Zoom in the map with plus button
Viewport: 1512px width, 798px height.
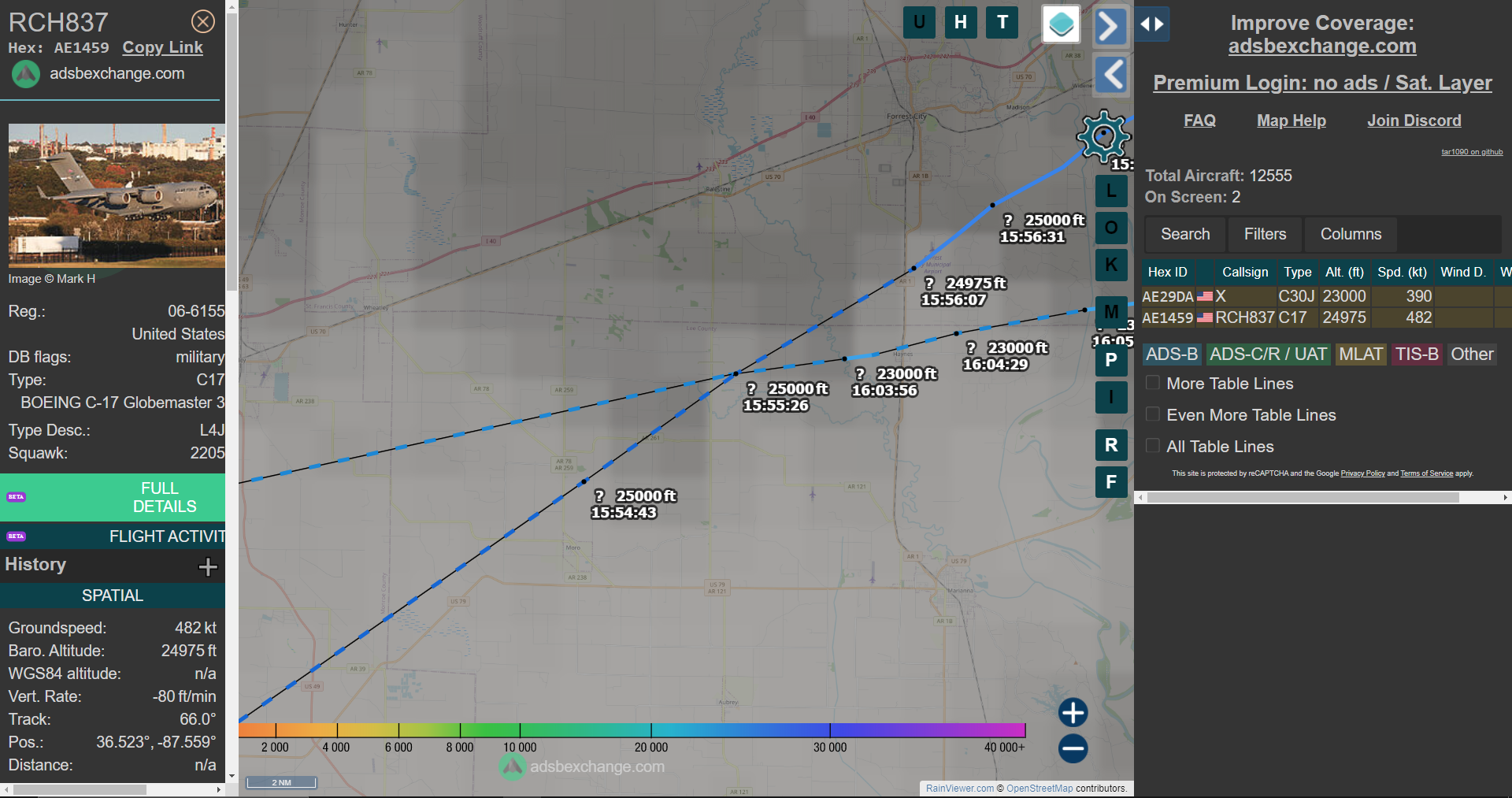pyautogui.click(x=1073, y=712)
